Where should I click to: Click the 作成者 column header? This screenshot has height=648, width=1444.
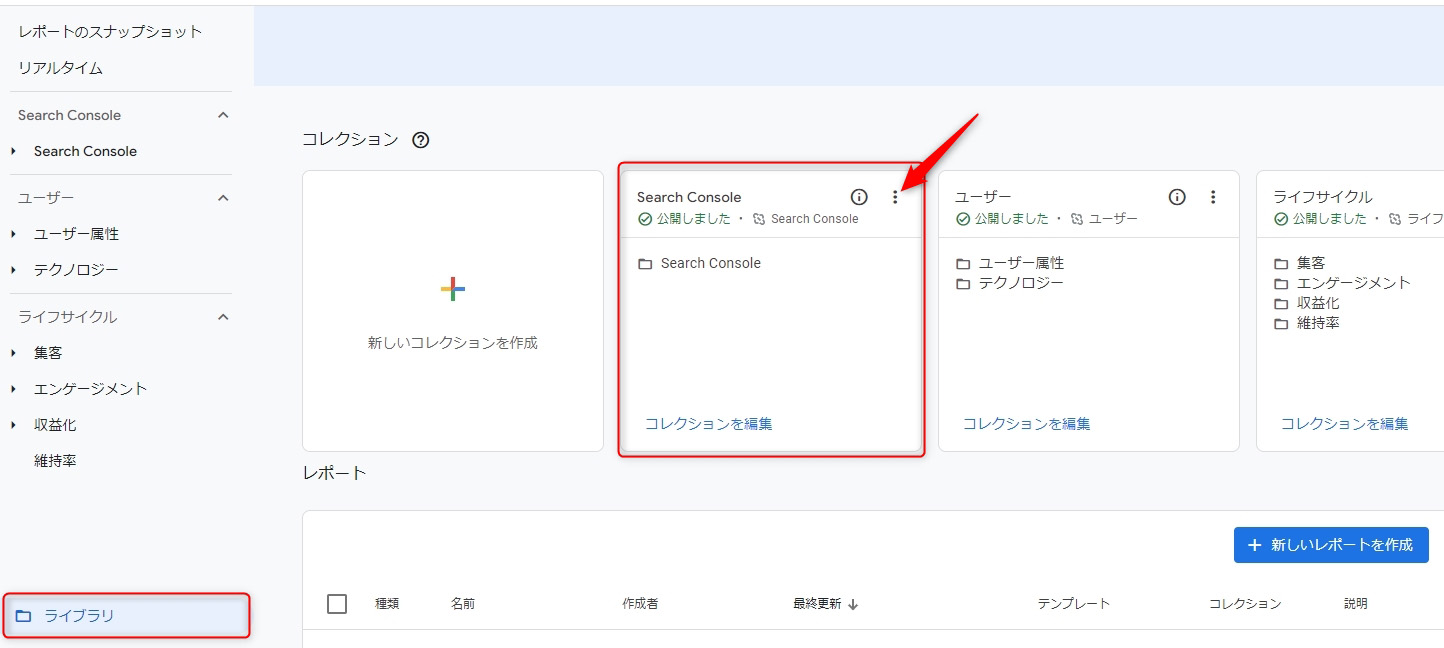click(x=640, y=604)
